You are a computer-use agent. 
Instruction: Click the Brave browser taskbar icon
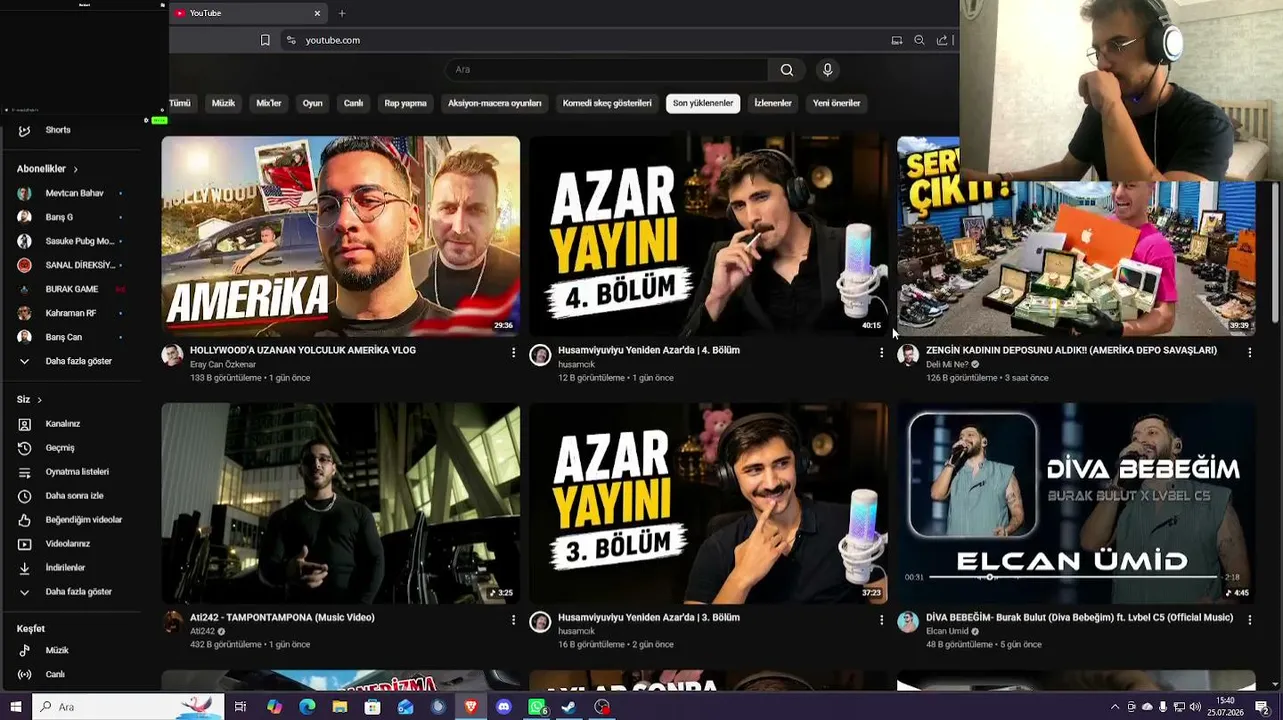(x=471, y=707)
